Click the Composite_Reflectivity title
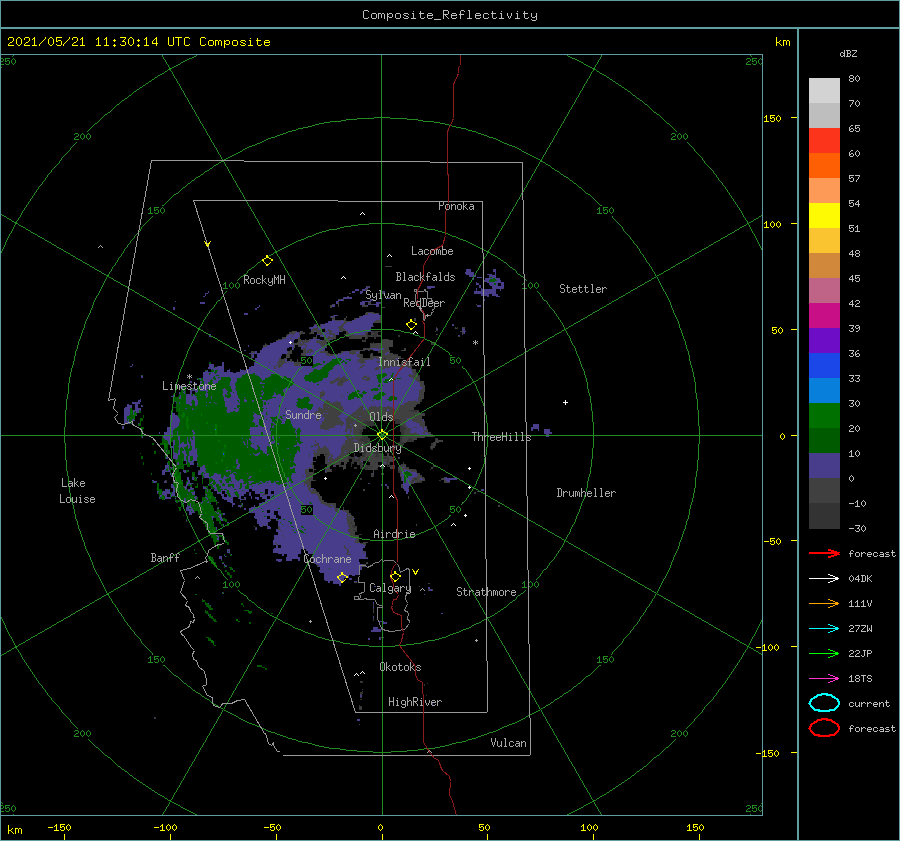The image size is (900, 841). 450,15
